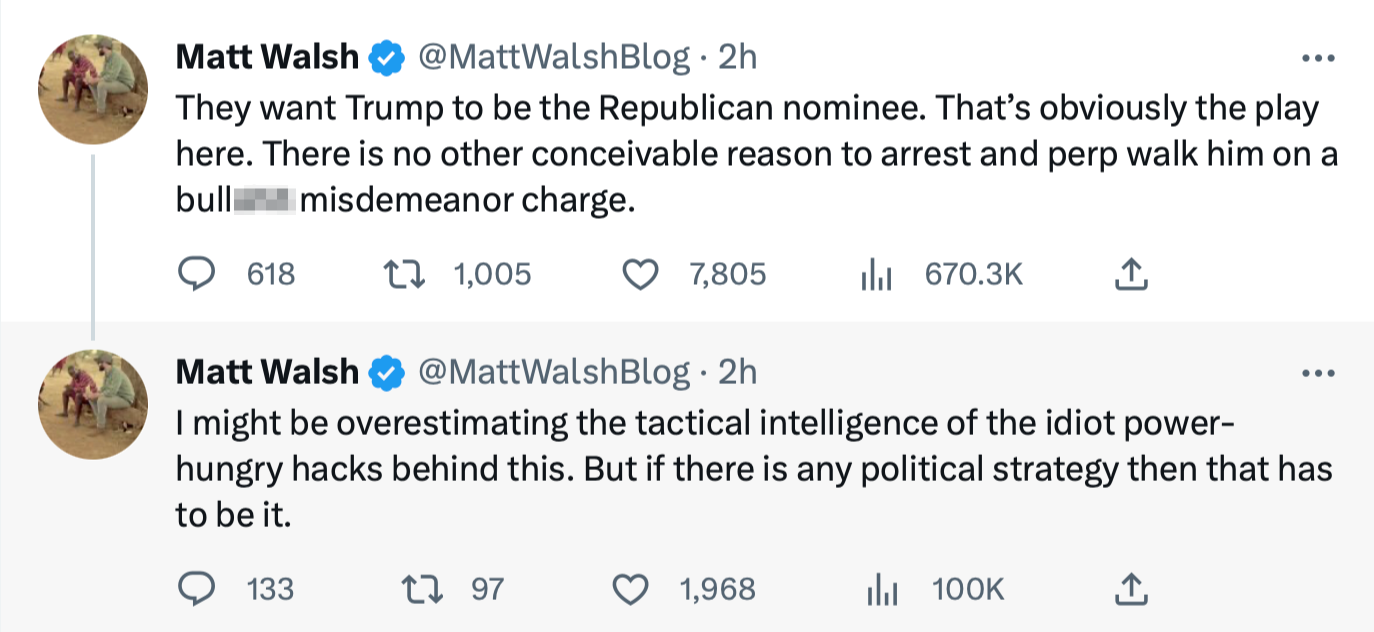Share the second tweet via share icon

click(1130, 589)
